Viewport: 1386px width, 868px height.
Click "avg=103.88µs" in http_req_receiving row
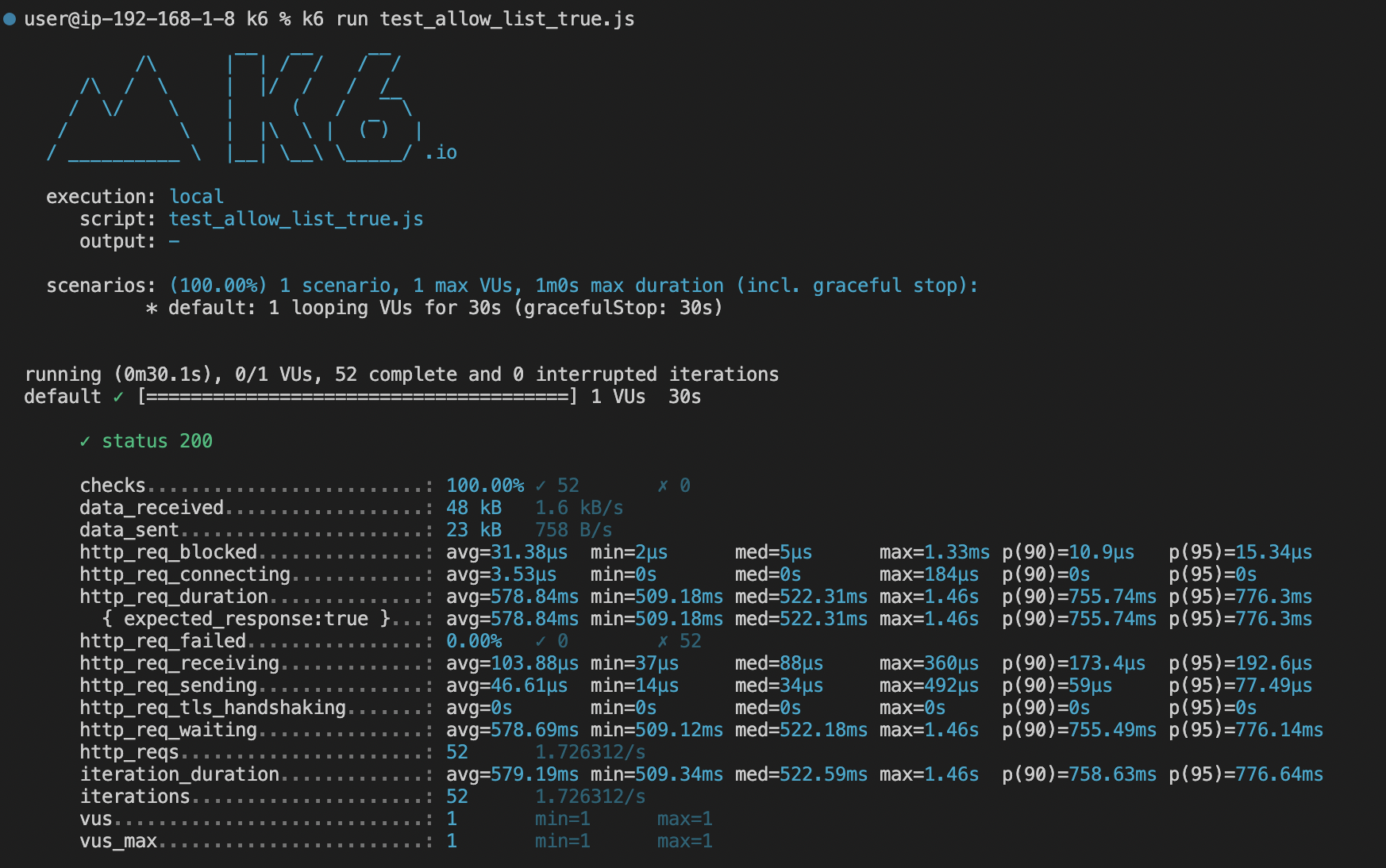[513, 663]
